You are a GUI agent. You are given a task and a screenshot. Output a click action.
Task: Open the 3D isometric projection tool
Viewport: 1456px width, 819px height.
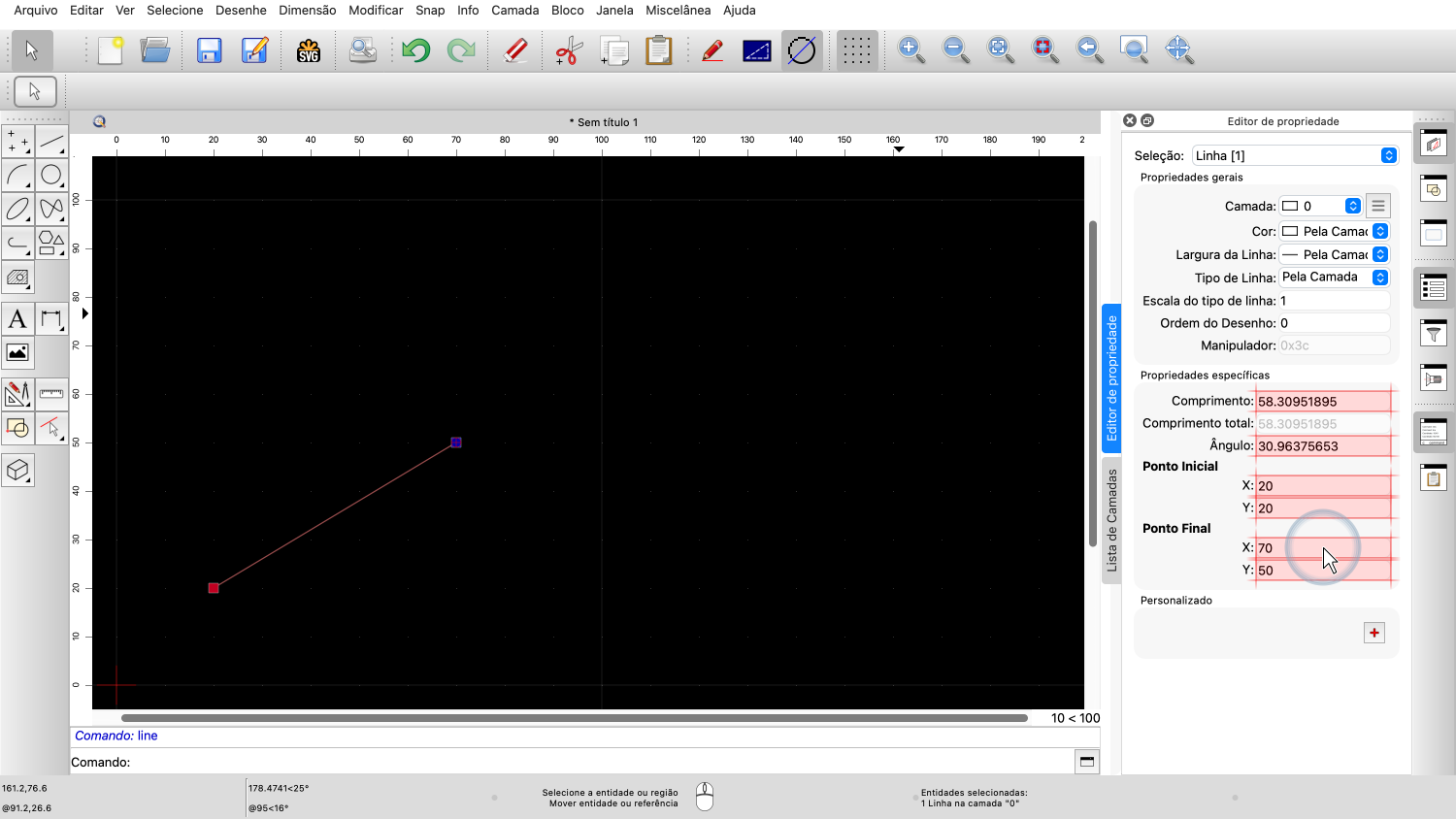click(x=17, y=471)
